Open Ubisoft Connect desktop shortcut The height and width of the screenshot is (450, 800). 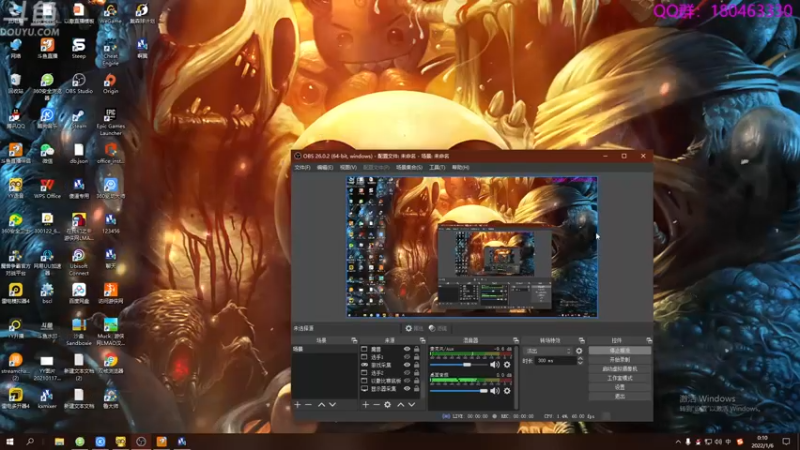[x=79, y=262]
